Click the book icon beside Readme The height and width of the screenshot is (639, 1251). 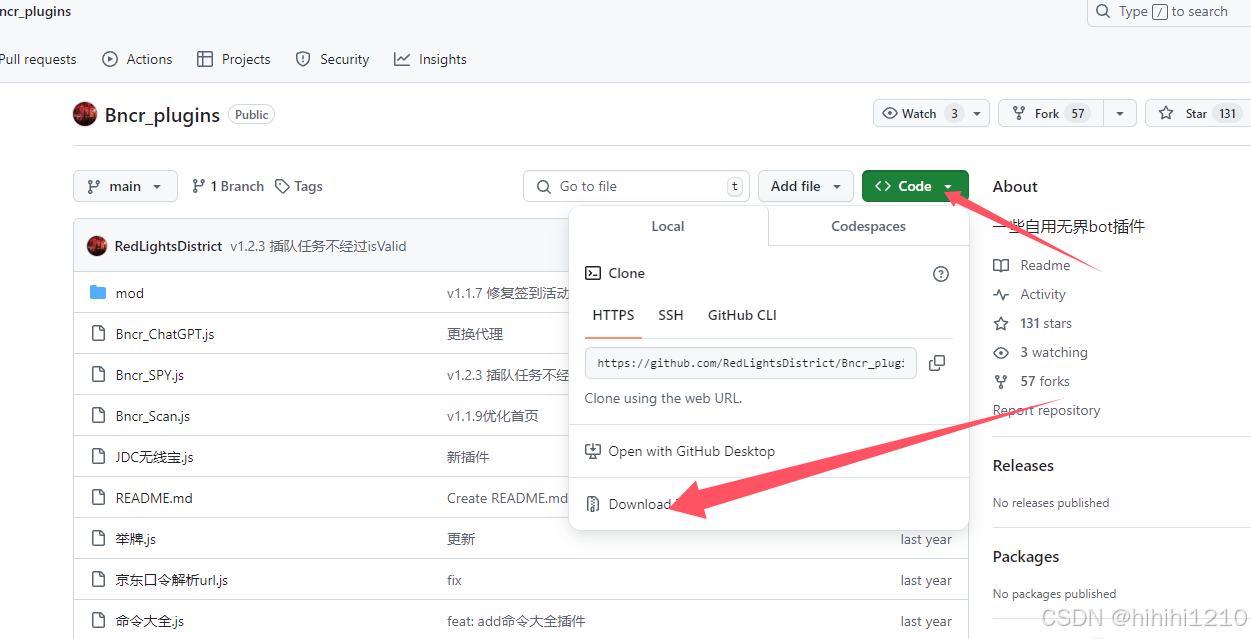coord(1001,265)
